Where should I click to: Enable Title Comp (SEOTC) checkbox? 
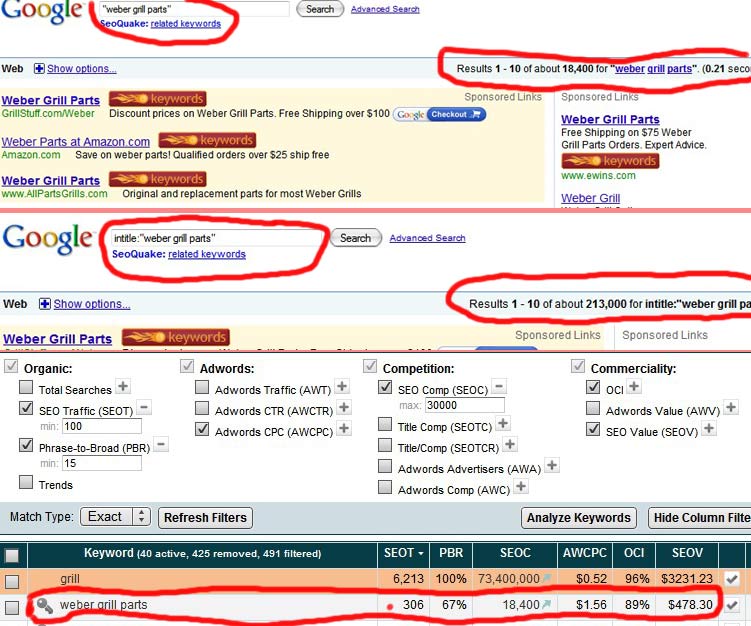coord(385,424)
